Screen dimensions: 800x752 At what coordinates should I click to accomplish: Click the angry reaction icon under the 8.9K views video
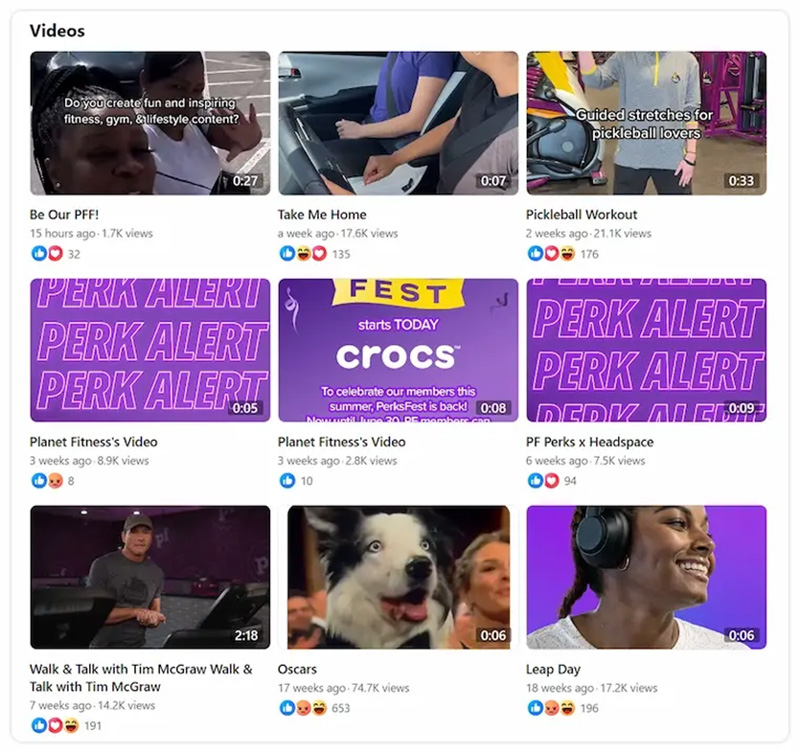pos(55,480)
